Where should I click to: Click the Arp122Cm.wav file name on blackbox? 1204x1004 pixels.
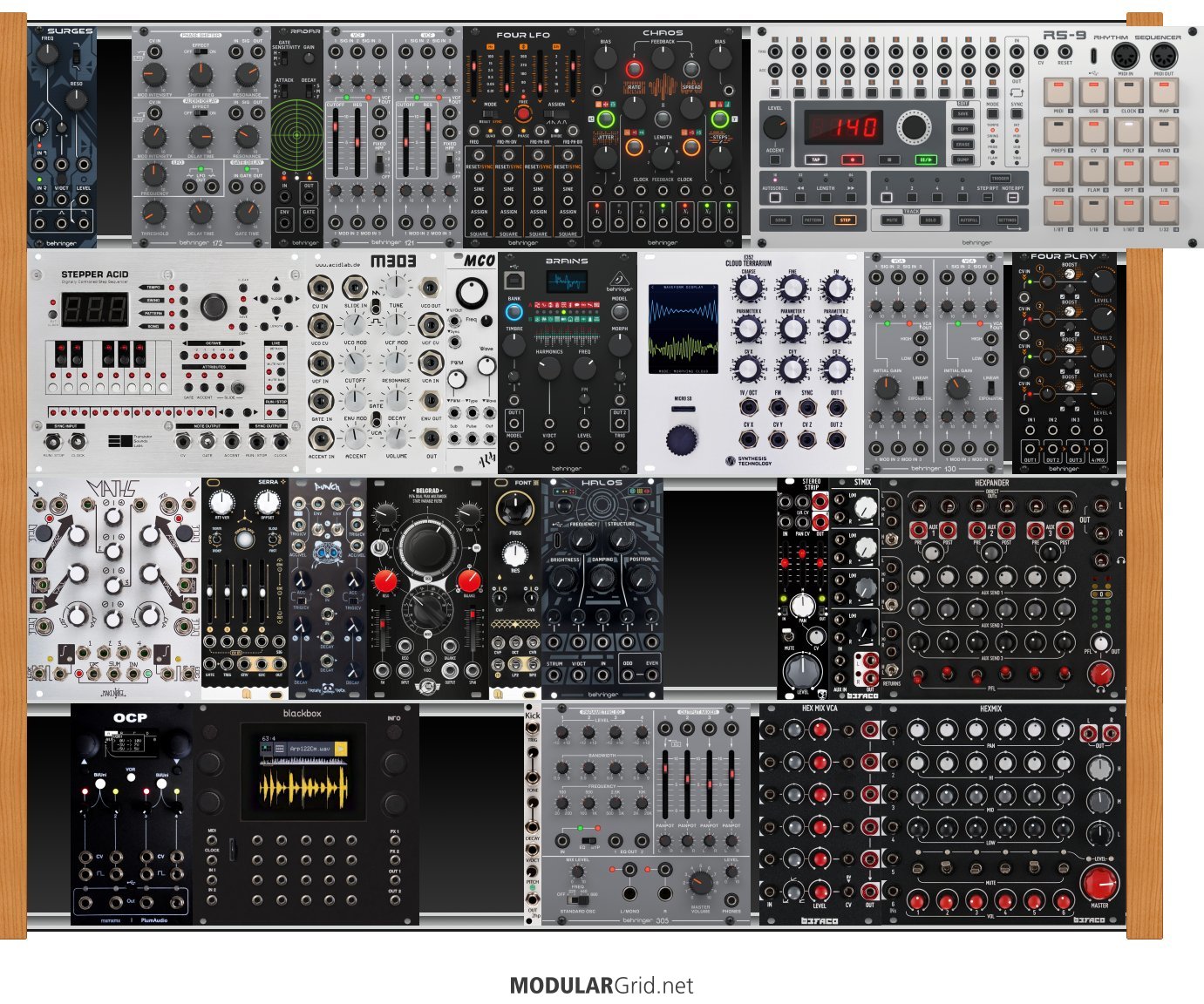tap(311, 749)
